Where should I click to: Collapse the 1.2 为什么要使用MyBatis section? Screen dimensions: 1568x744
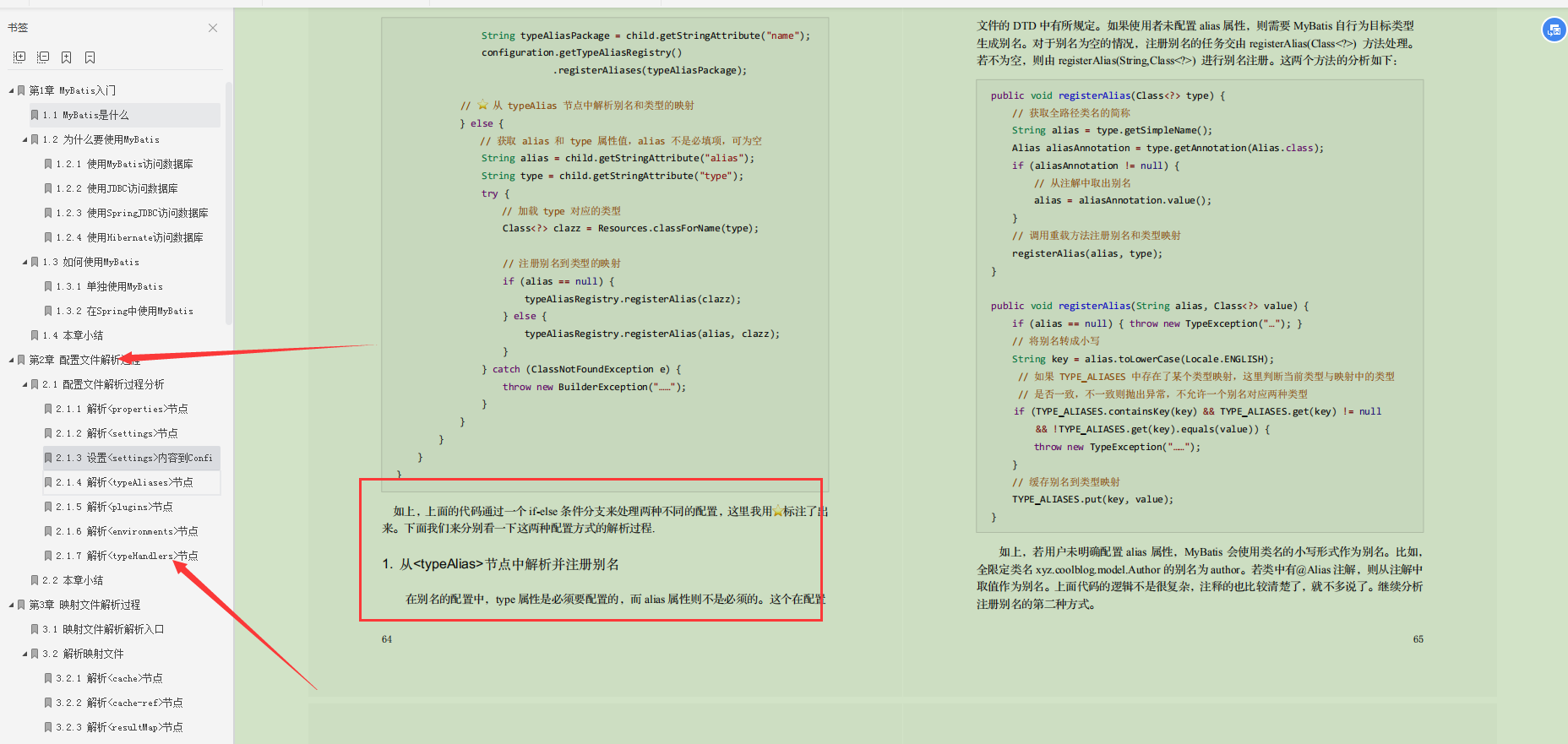[x=24, y=139]
